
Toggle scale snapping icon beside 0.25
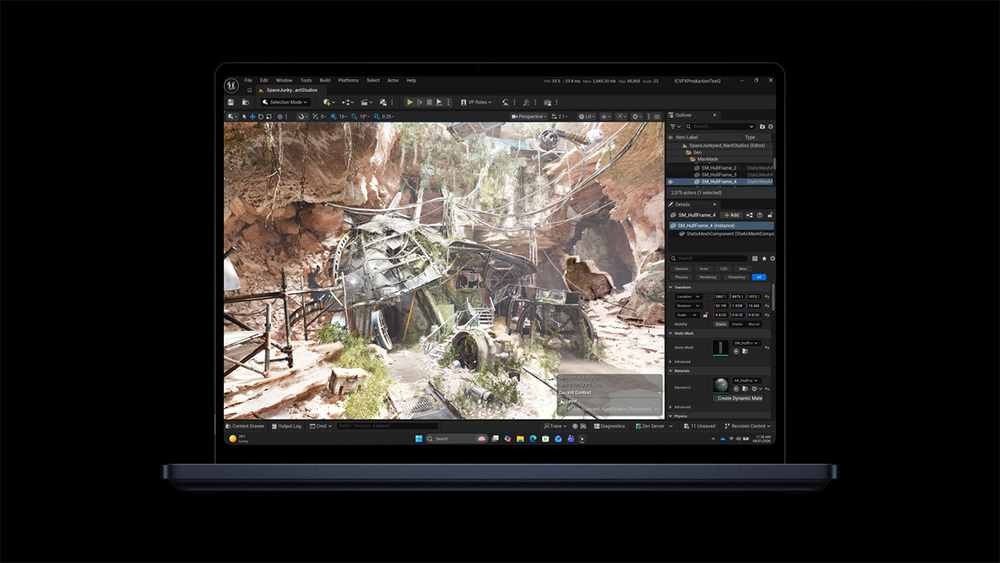click(377, 117)
